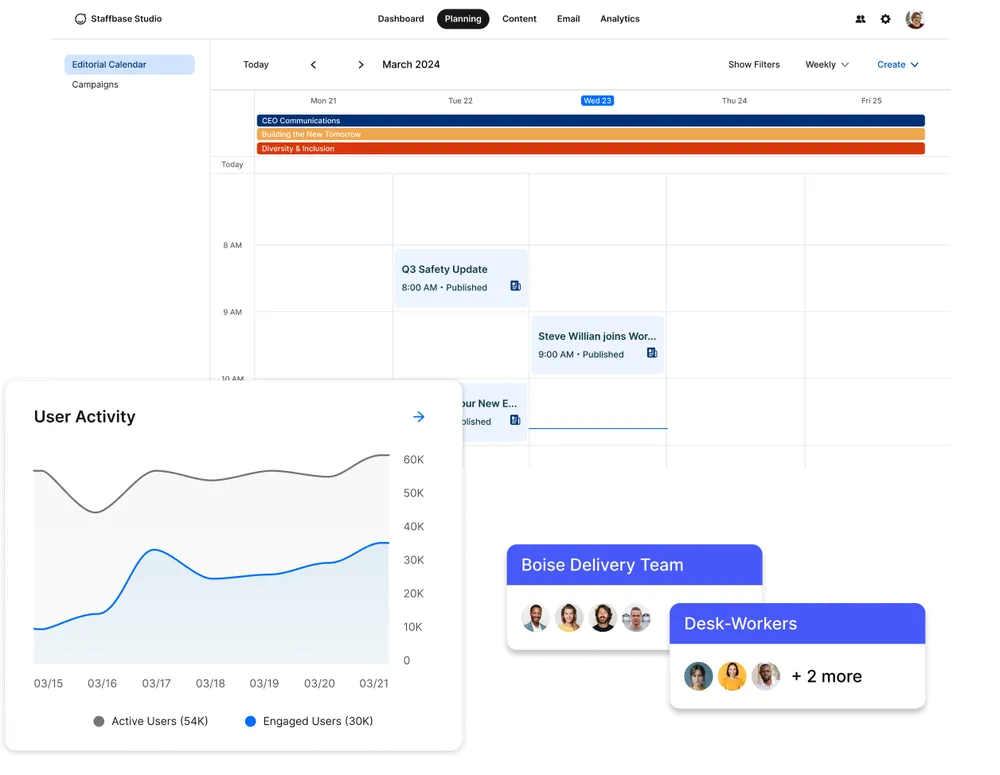Click the second avatar in Boise Delivery Team
Image resolution: width=1000 pixels, height=775 pixels.
[569, 617]
